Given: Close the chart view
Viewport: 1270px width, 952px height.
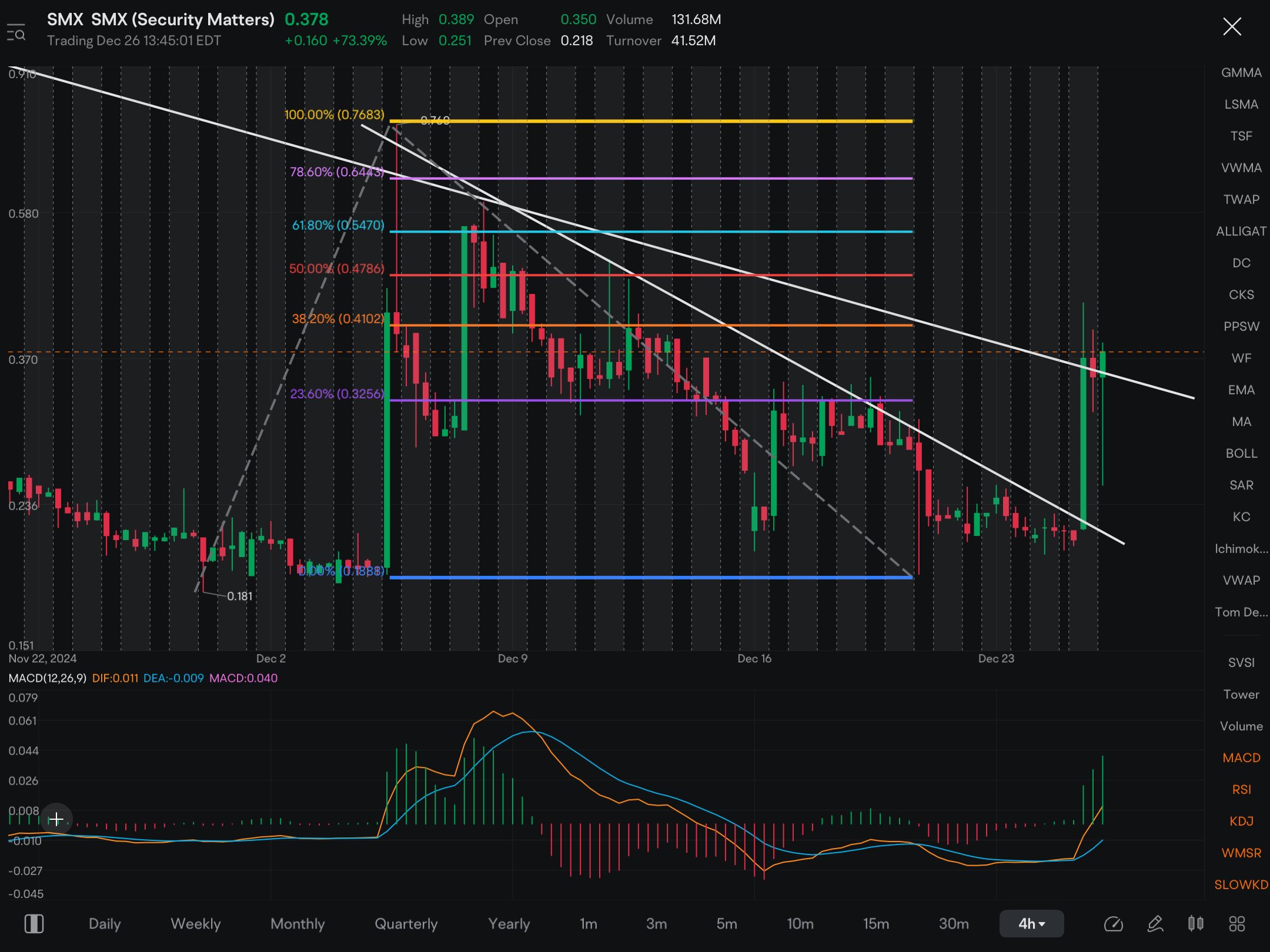Looking at the screenshot, I should (1232, 26).
